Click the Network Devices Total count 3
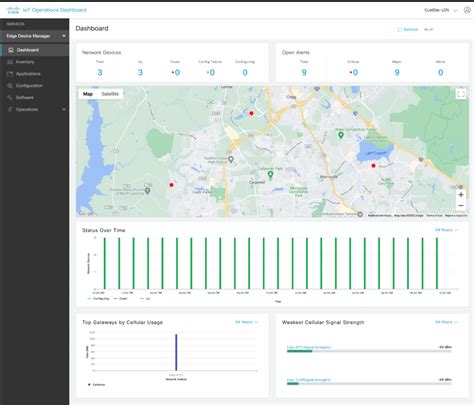The image size is (474, 405). [x=100, y=72]
